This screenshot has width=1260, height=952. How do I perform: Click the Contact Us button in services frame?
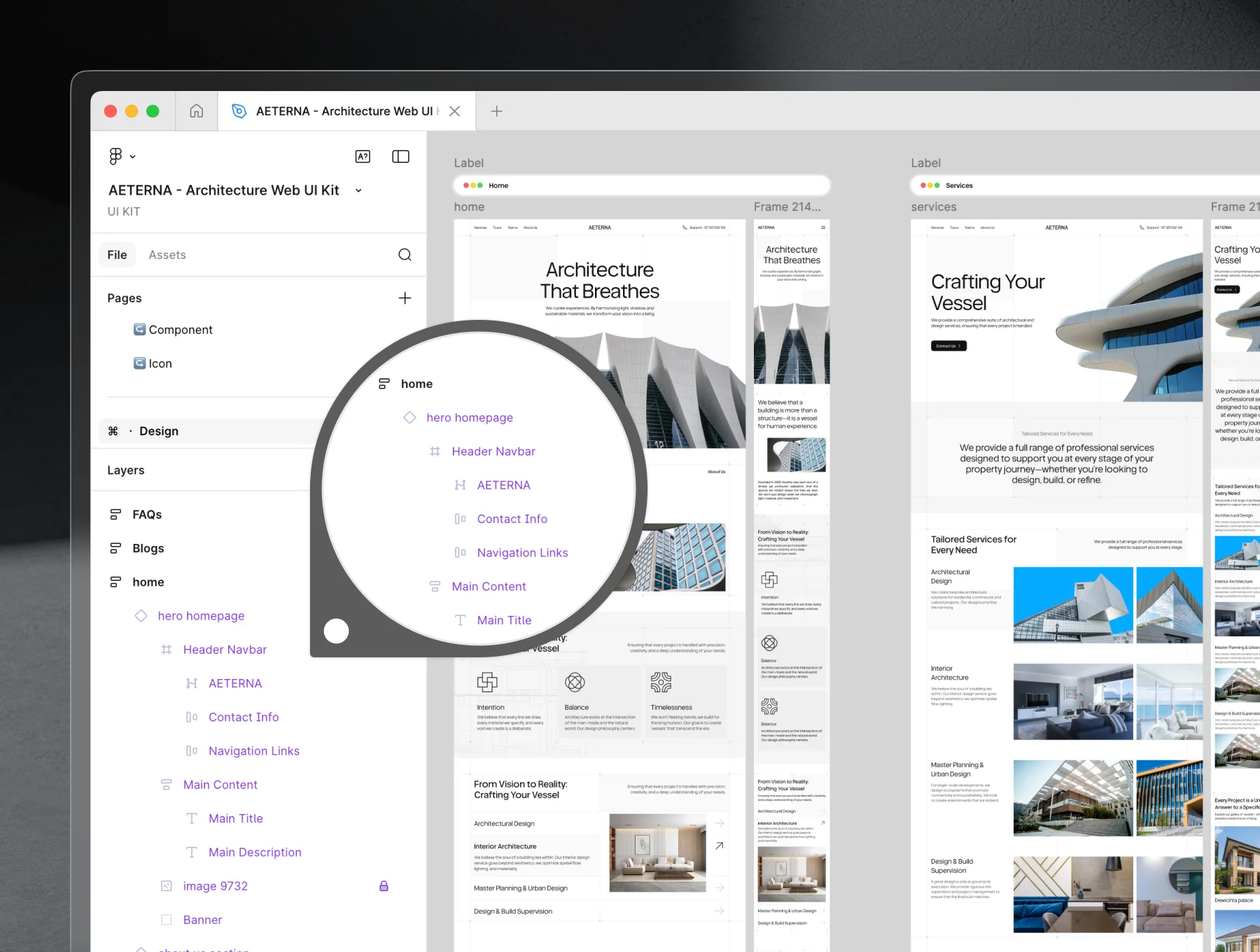tap(948, 346)
